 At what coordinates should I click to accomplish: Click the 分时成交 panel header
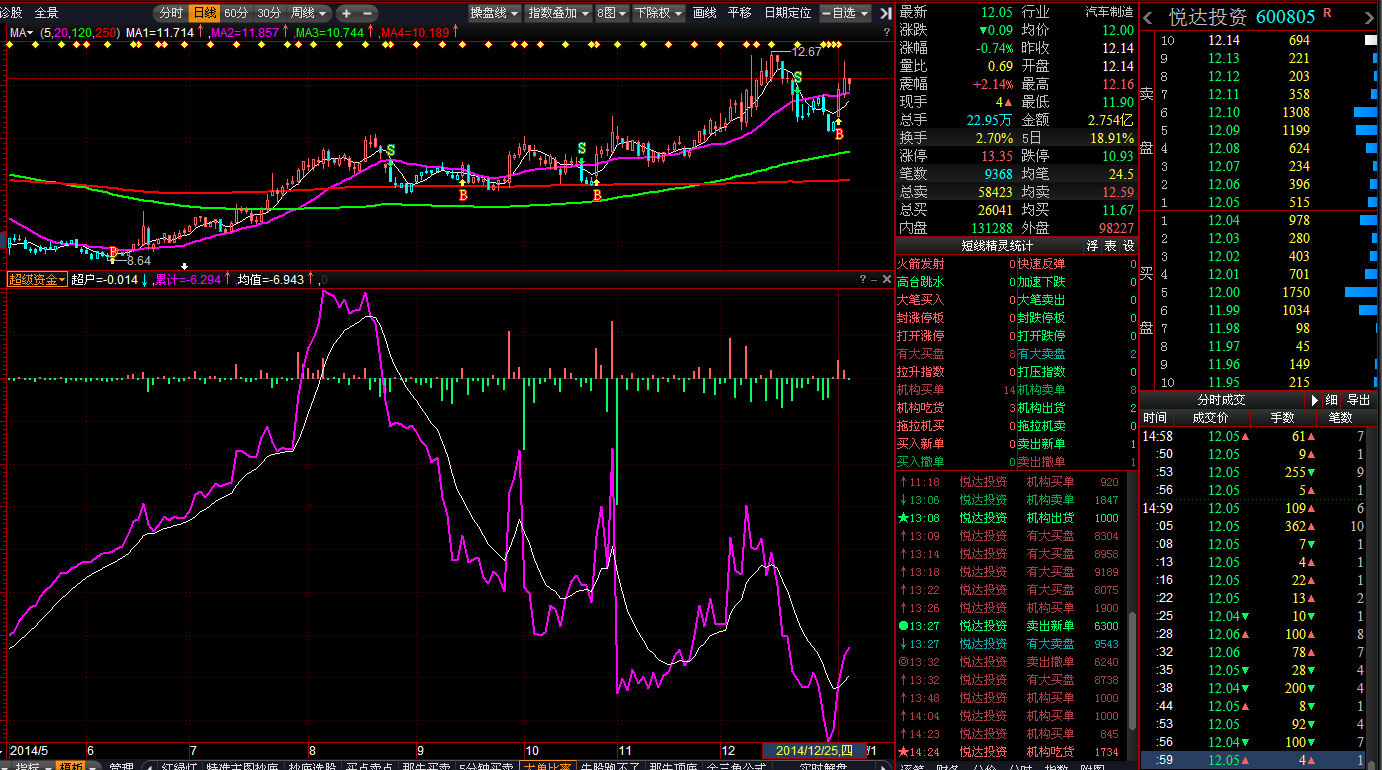(x=1221, y=399)
